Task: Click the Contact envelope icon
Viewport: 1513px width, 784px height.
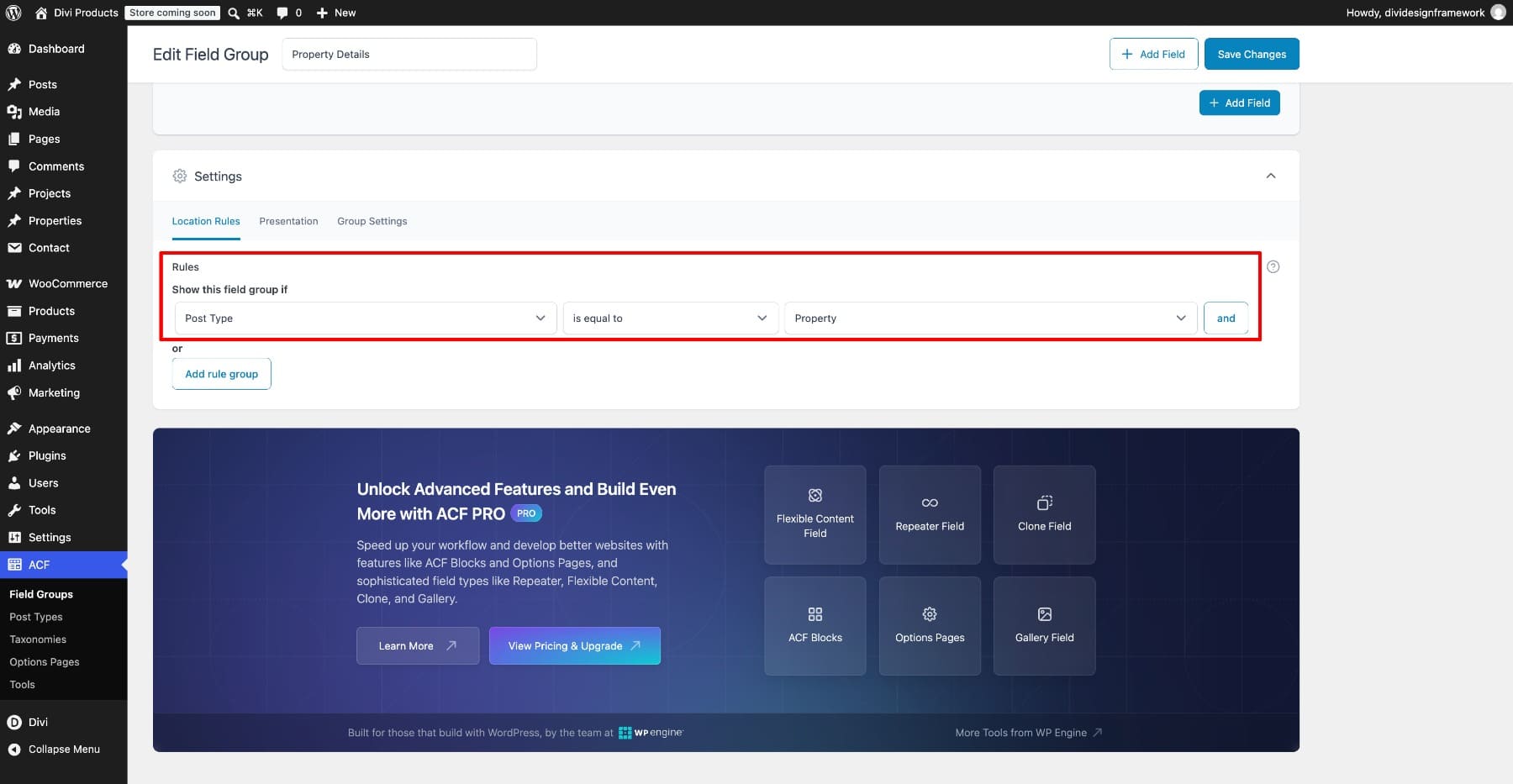Action: (x=14, y=248)
